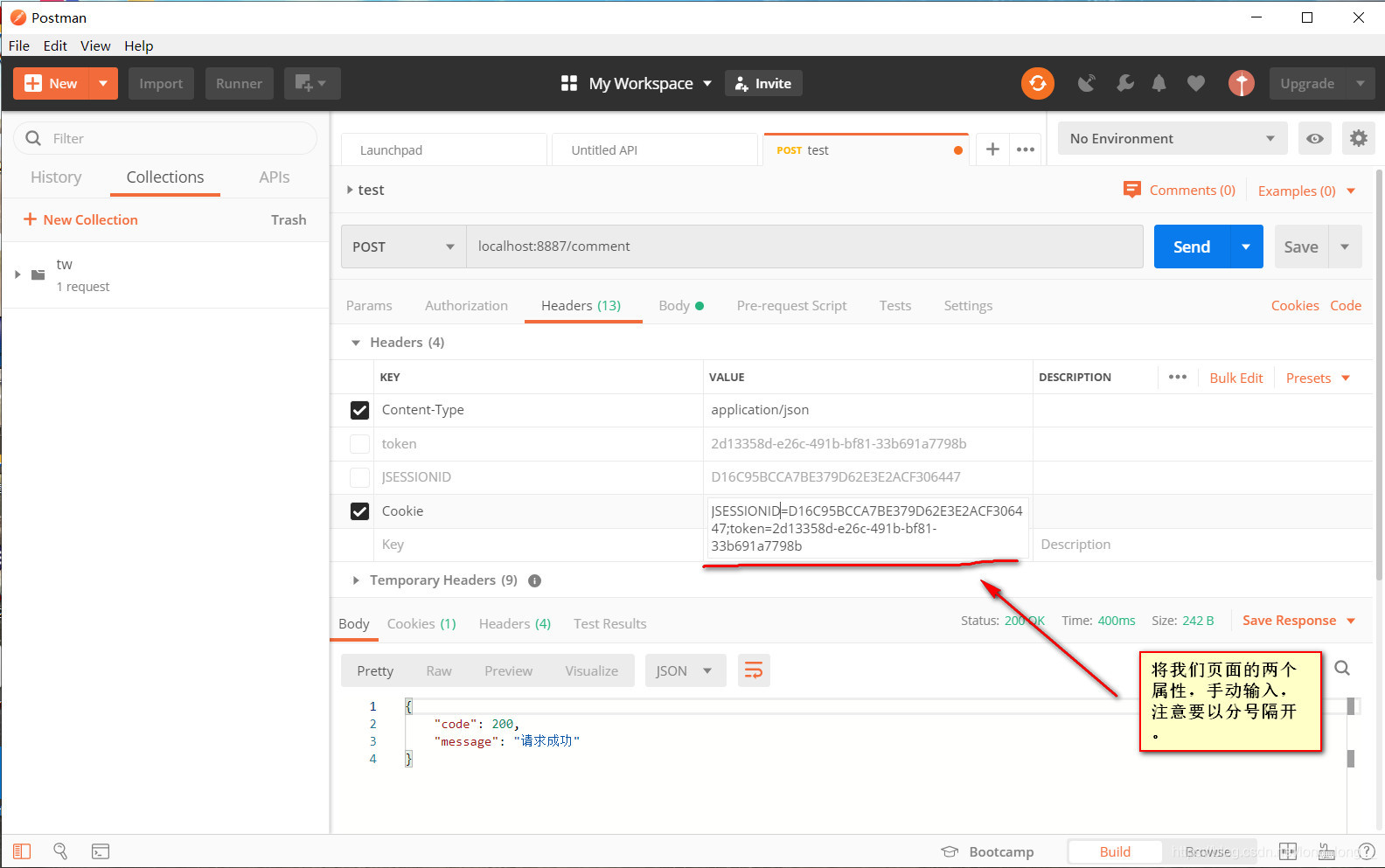Open the No Environment dropdown
Viewport: 1385px width, 868px height.
click(x=1172, y=138)
